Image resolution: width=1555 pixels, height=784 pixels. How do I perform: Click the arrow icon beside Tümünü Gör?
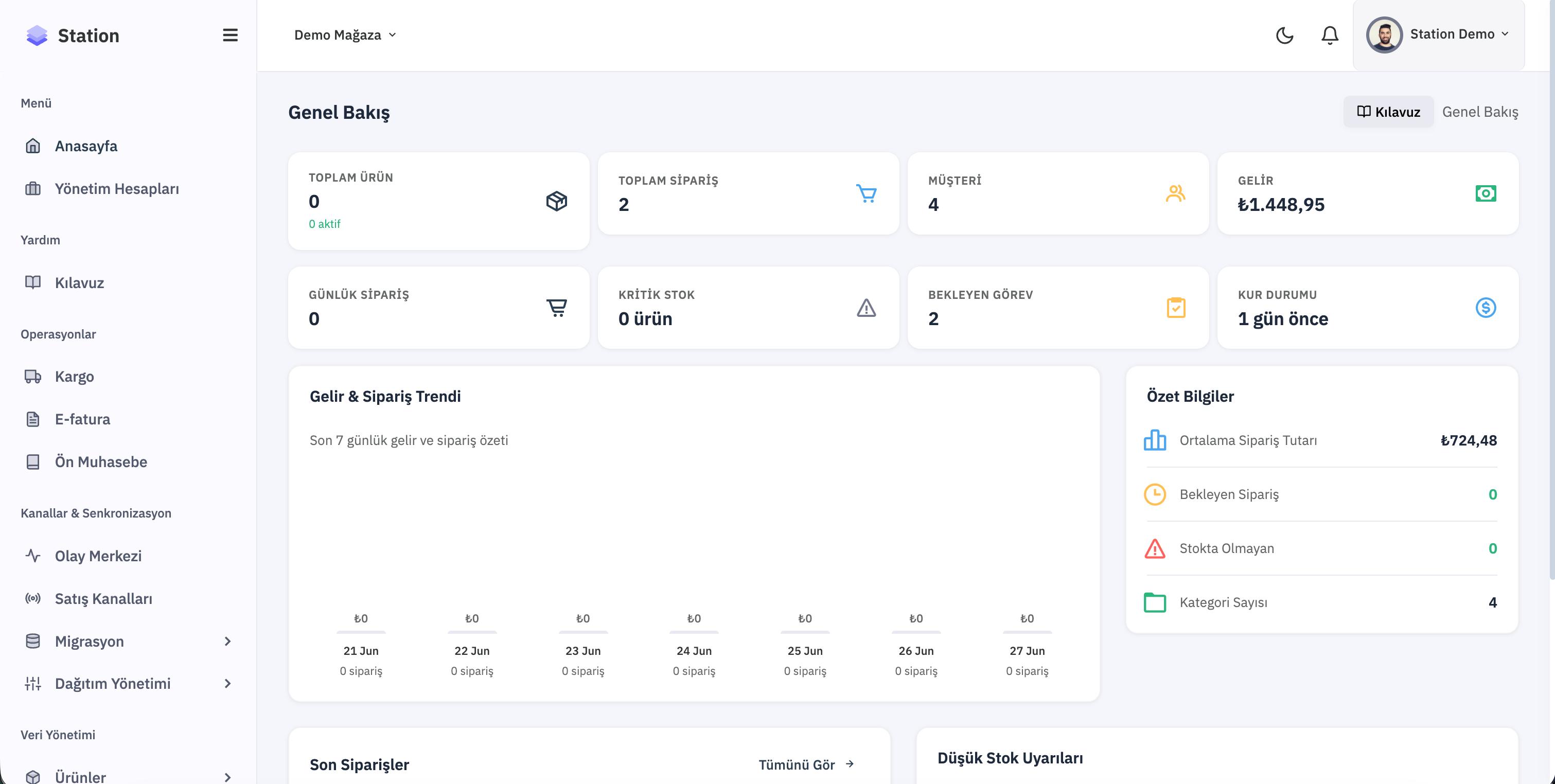(x=850, y=764)
